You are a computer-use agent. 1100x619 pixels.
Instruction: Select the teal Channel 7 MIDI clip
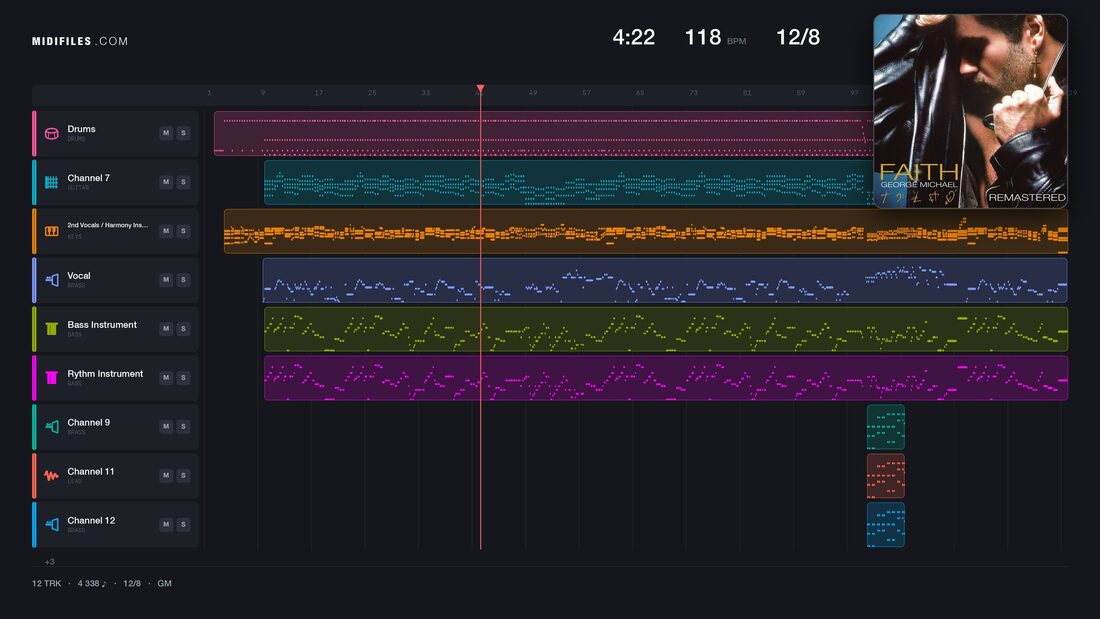pyautogui.click(x=568, y=182)
